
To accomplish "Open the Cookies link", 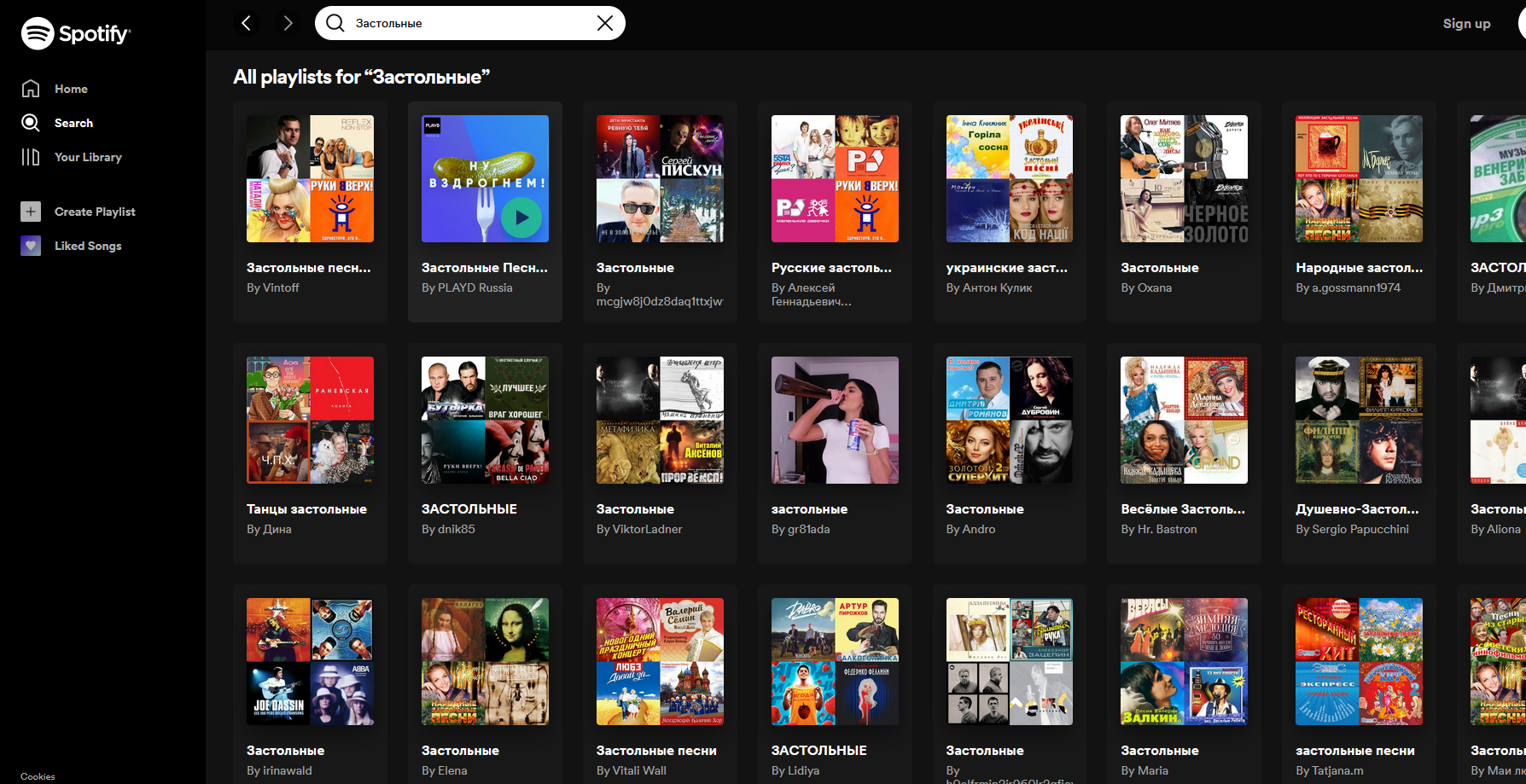I will 38,776.
